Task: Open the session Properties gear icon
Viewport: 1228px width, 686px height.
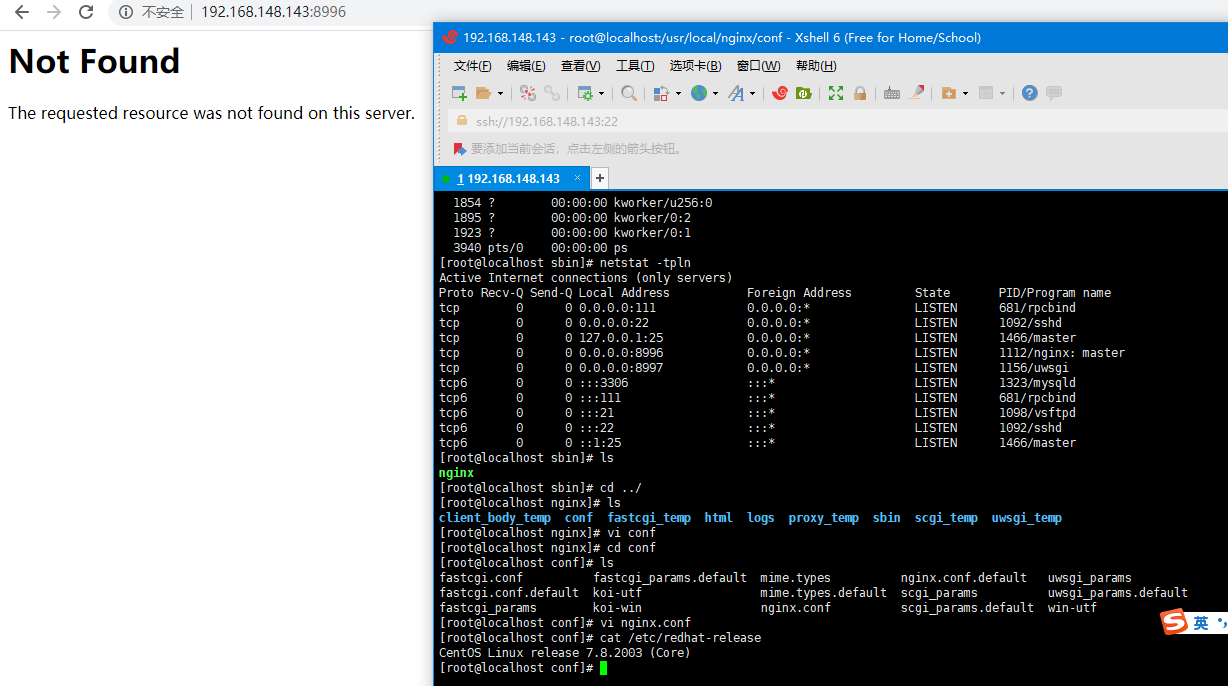Action: (585, 93)
